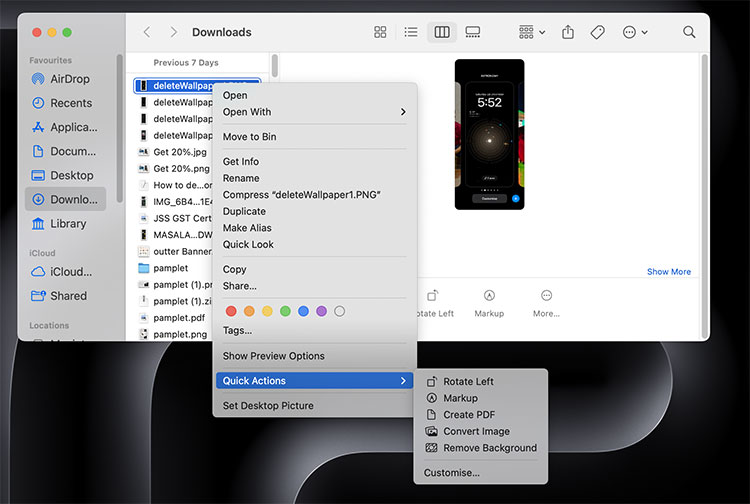Image resolution: width=750 pixels, height=504 pixels.
Task: Click the search magnifier icon in toolbar
Action: click(689, 32)
